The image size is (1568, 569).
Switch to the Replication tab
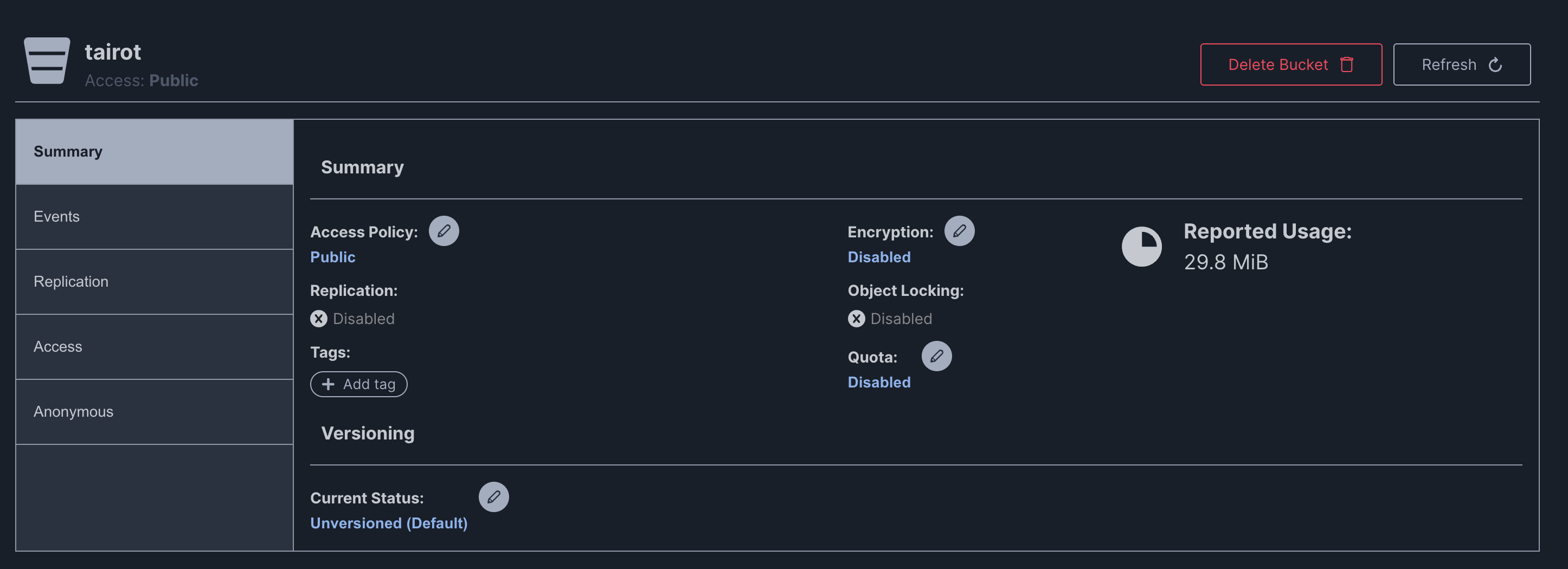point(154,282)
